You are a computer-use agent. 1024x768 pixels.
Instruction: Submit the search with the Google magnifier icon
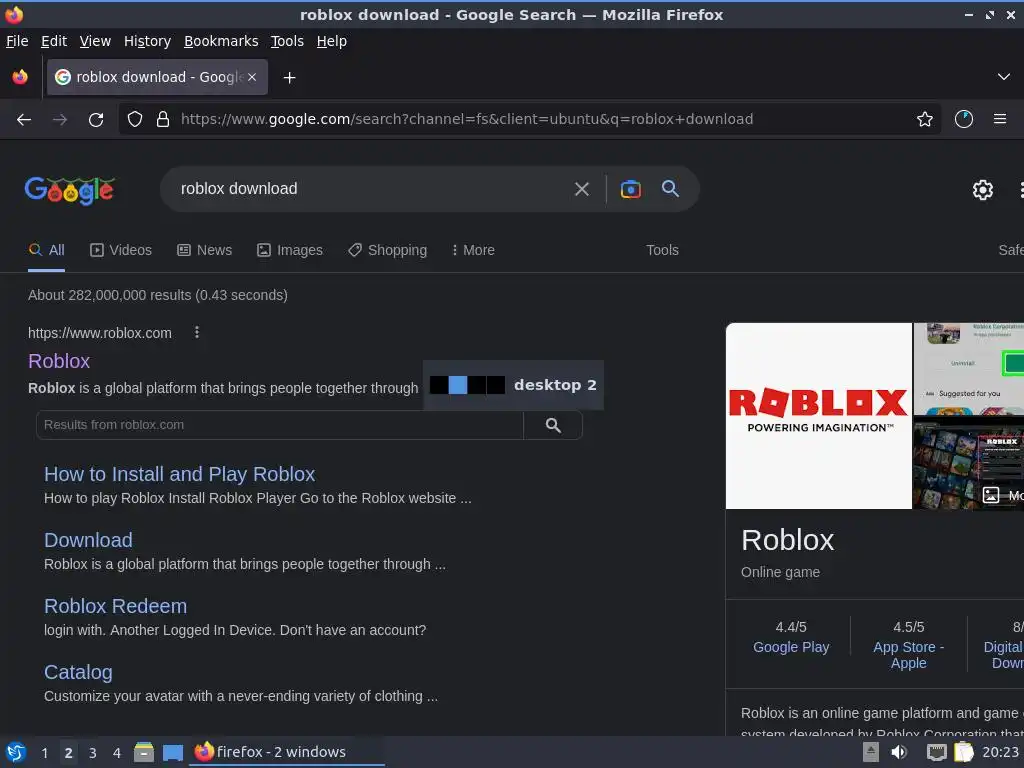coord(670,189)
